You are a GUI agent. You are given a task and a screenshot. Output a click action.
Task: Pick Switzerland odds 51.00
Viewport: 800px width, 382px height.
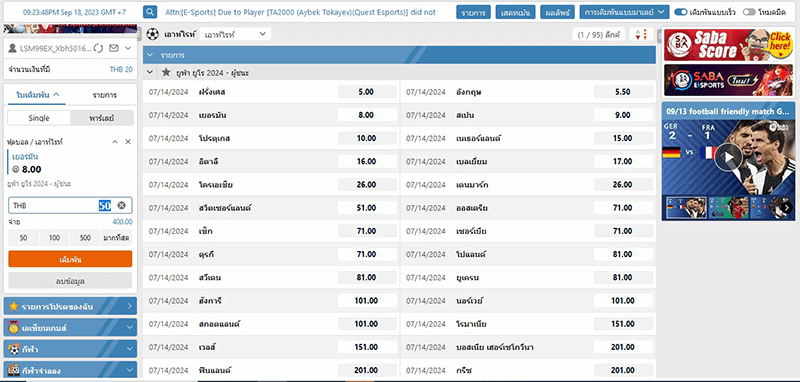(x=366, y=208)
